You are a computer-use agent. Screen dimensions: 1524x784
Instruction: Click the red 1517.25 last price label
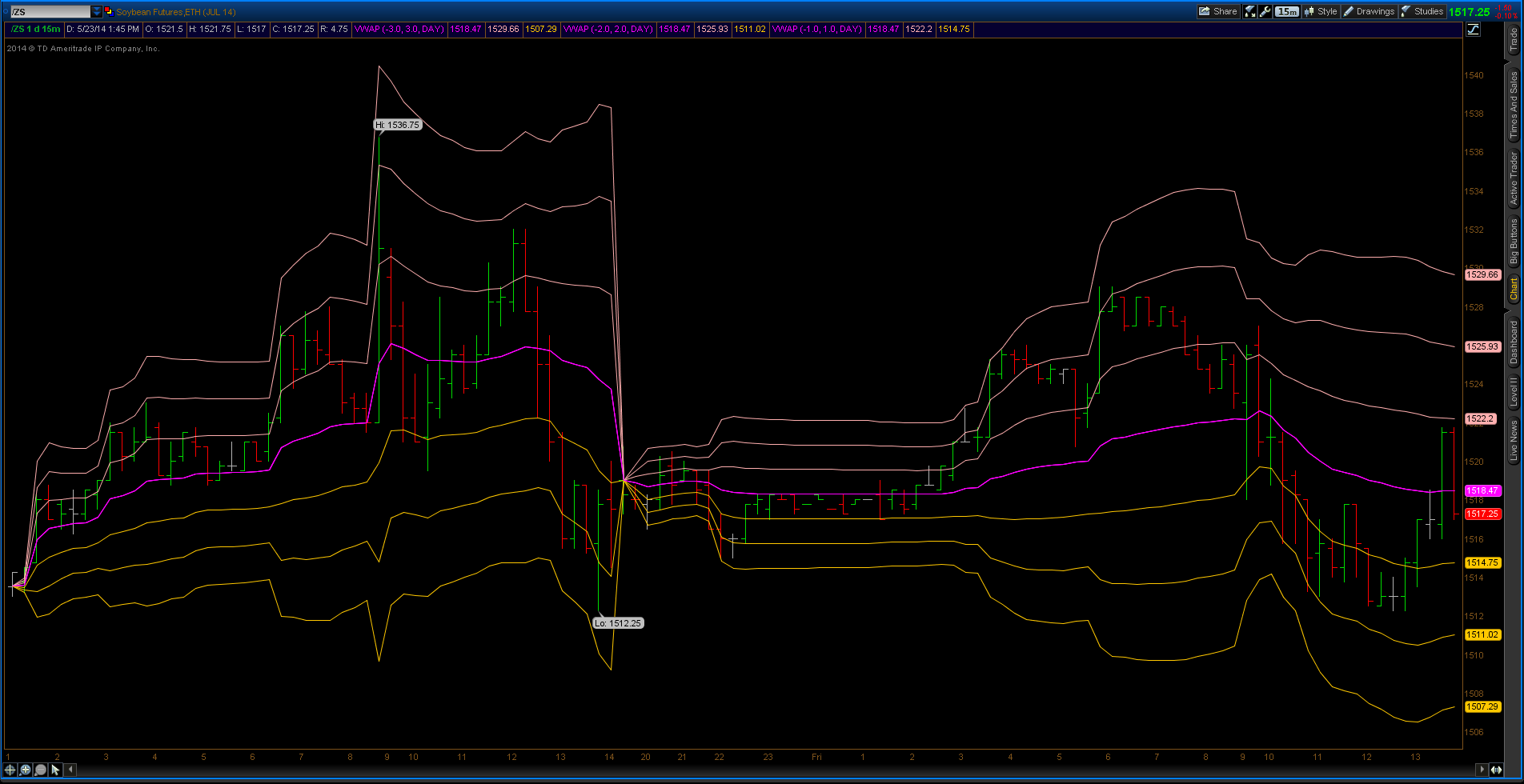click(x=1482, y=514)
